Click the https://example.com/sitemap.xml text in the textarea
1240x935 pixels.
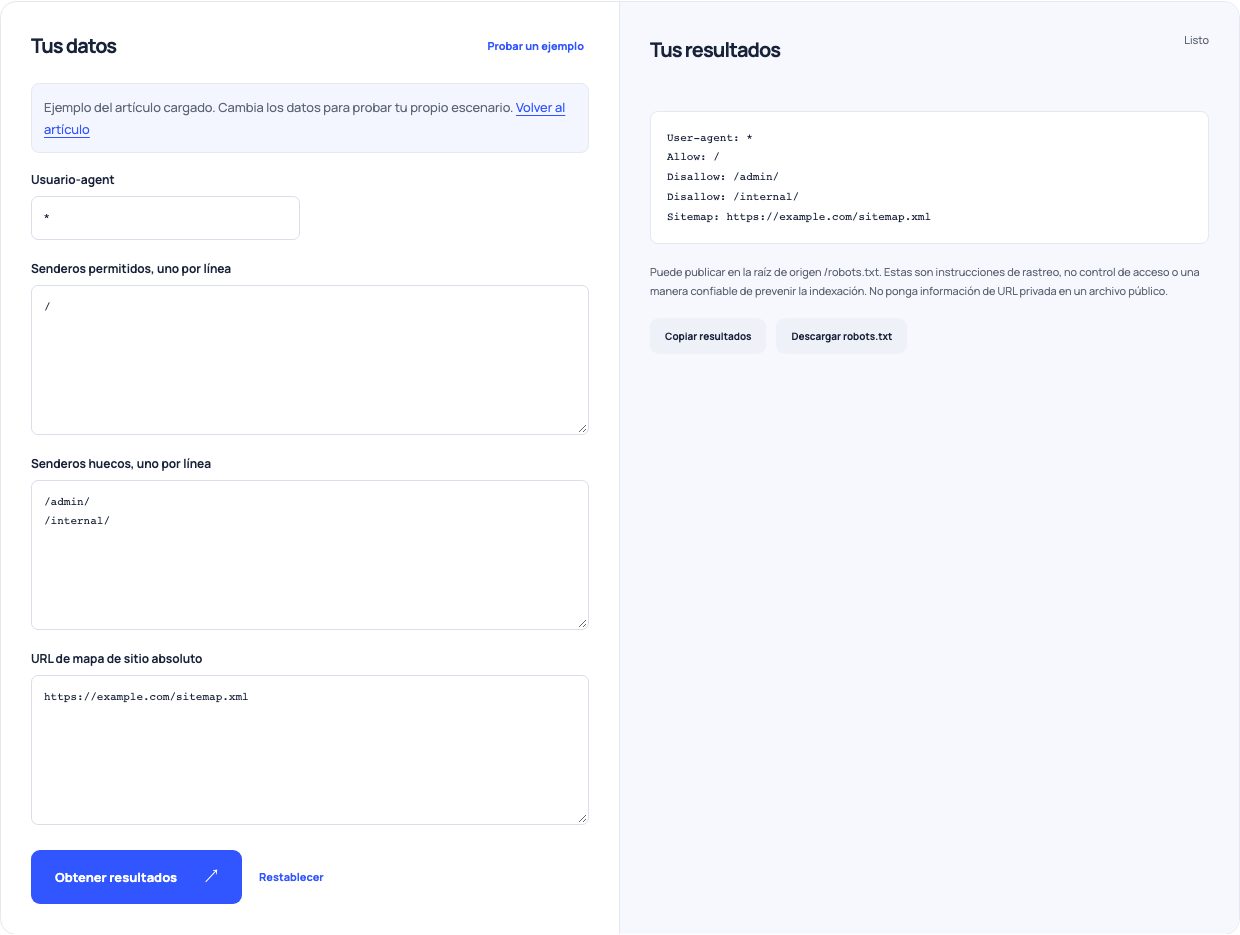pyautogui.click(x=146, y=697)
